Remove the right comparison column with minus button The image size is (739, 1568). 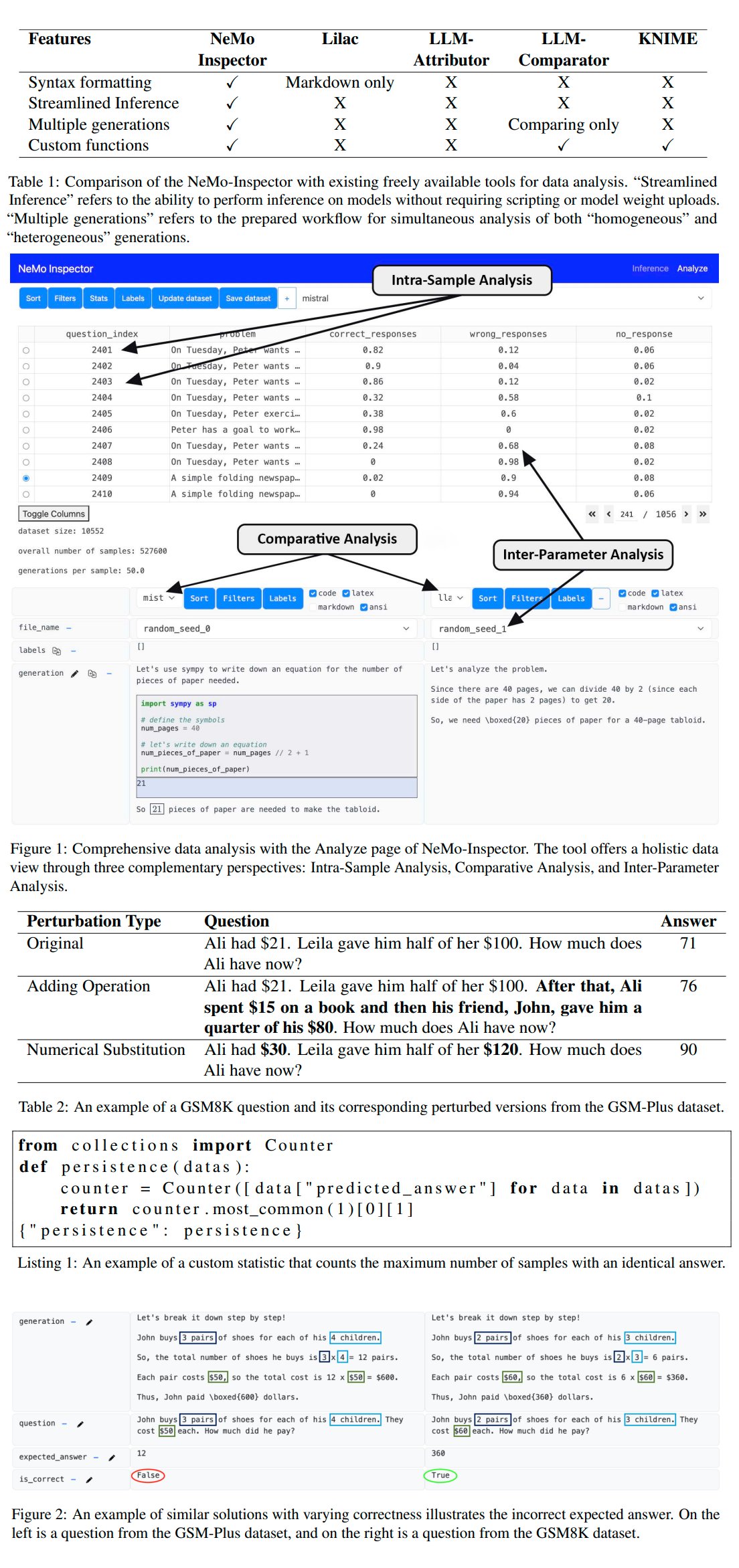point(602,598)
